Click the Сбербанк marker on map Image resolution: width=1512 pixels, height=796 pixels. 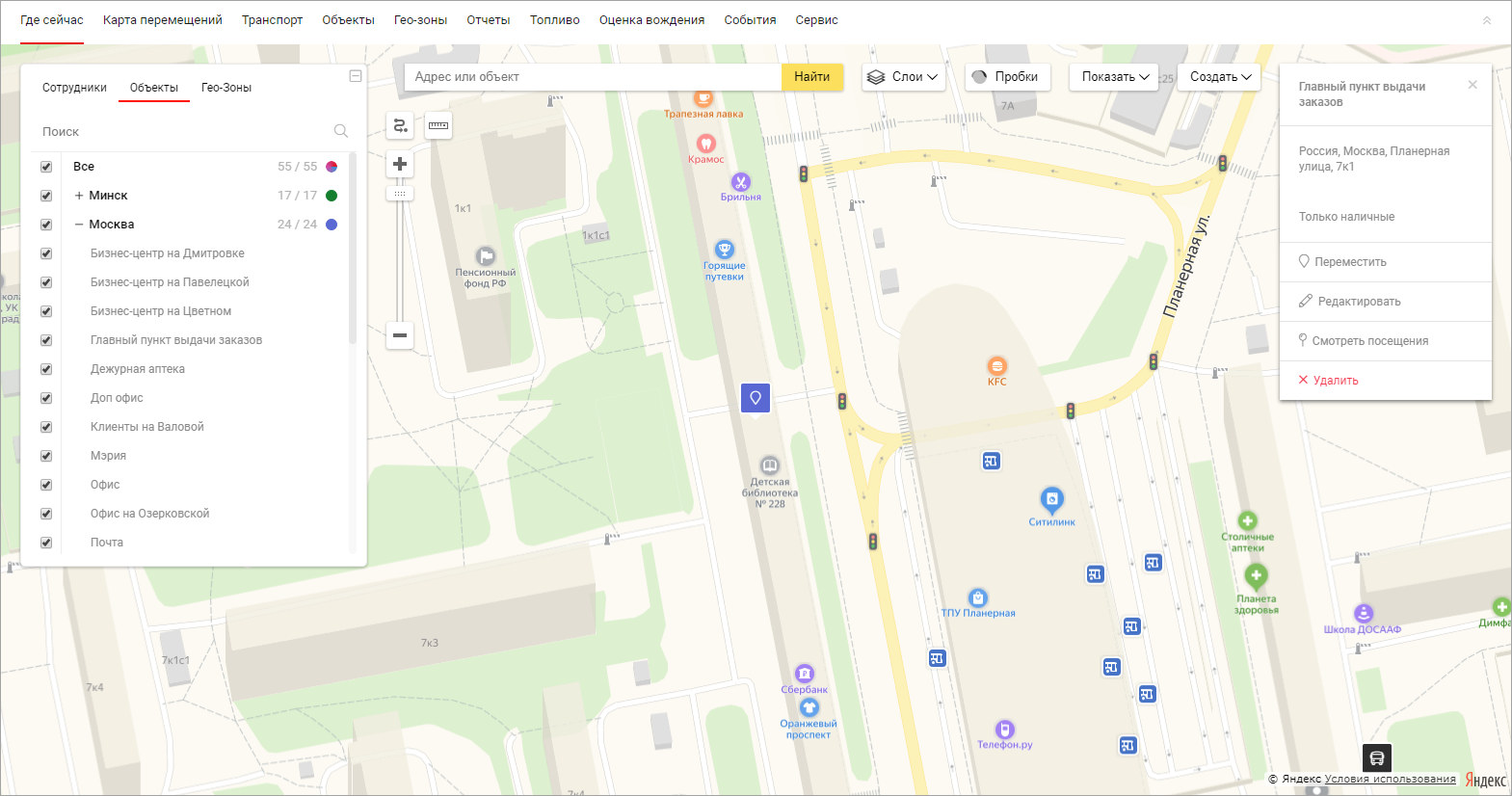point(805,674)
